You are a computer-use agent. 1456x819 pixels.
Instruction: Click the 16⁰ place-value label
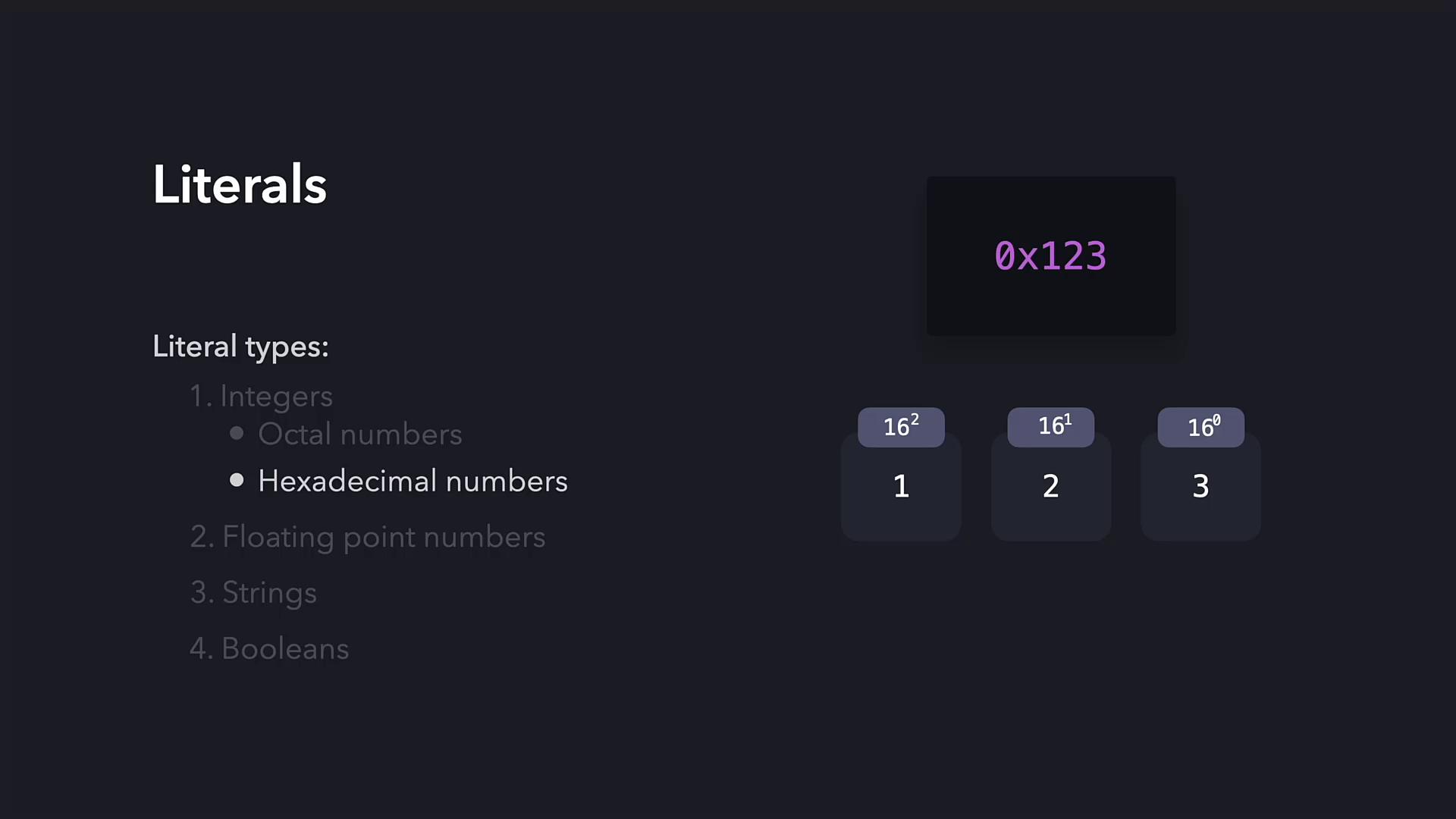pyautogui.click(x=1200, y=427)
